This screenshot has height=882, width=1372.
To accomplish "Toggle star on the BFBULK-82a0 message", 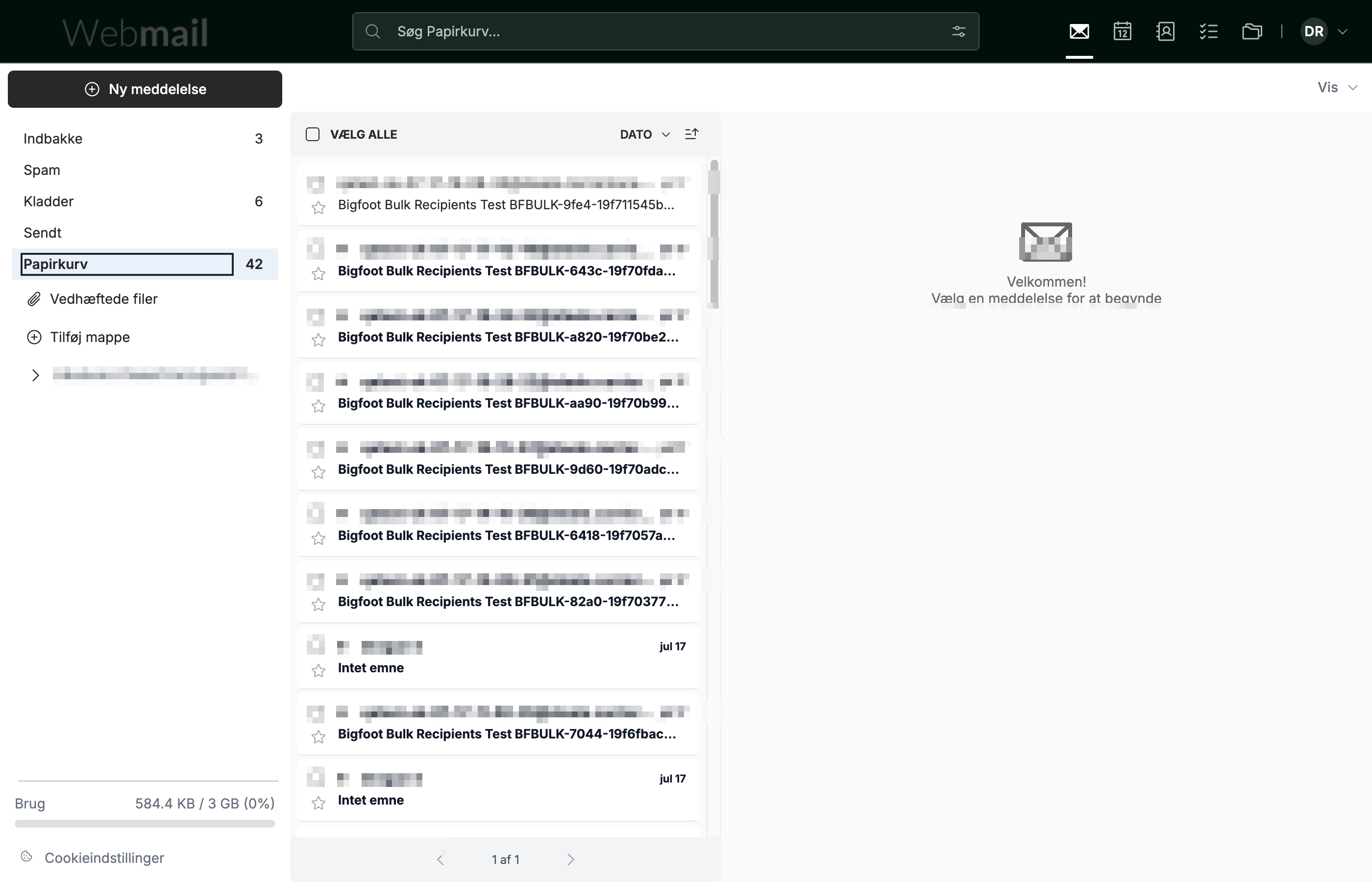I will [x=318, y=604].
